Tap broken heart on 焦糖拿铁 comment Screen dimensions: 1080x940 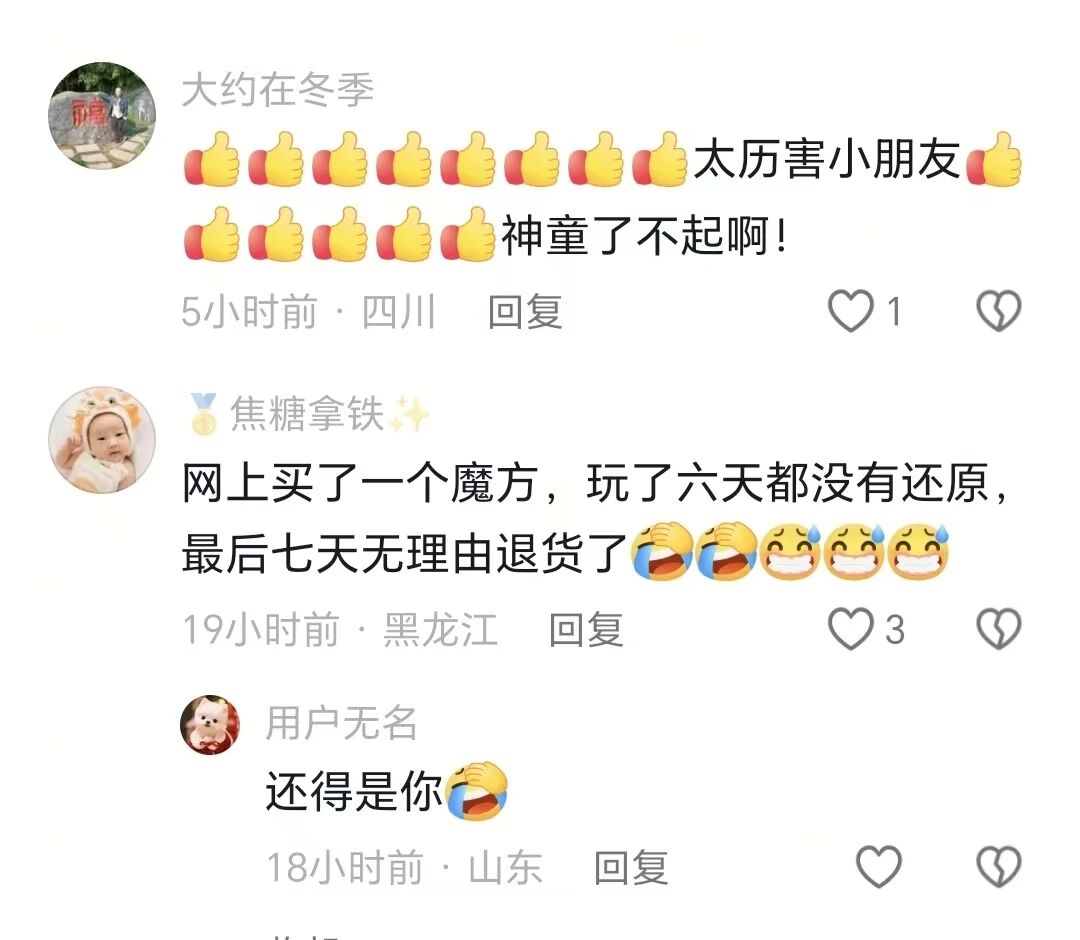[x=999, y=629]
